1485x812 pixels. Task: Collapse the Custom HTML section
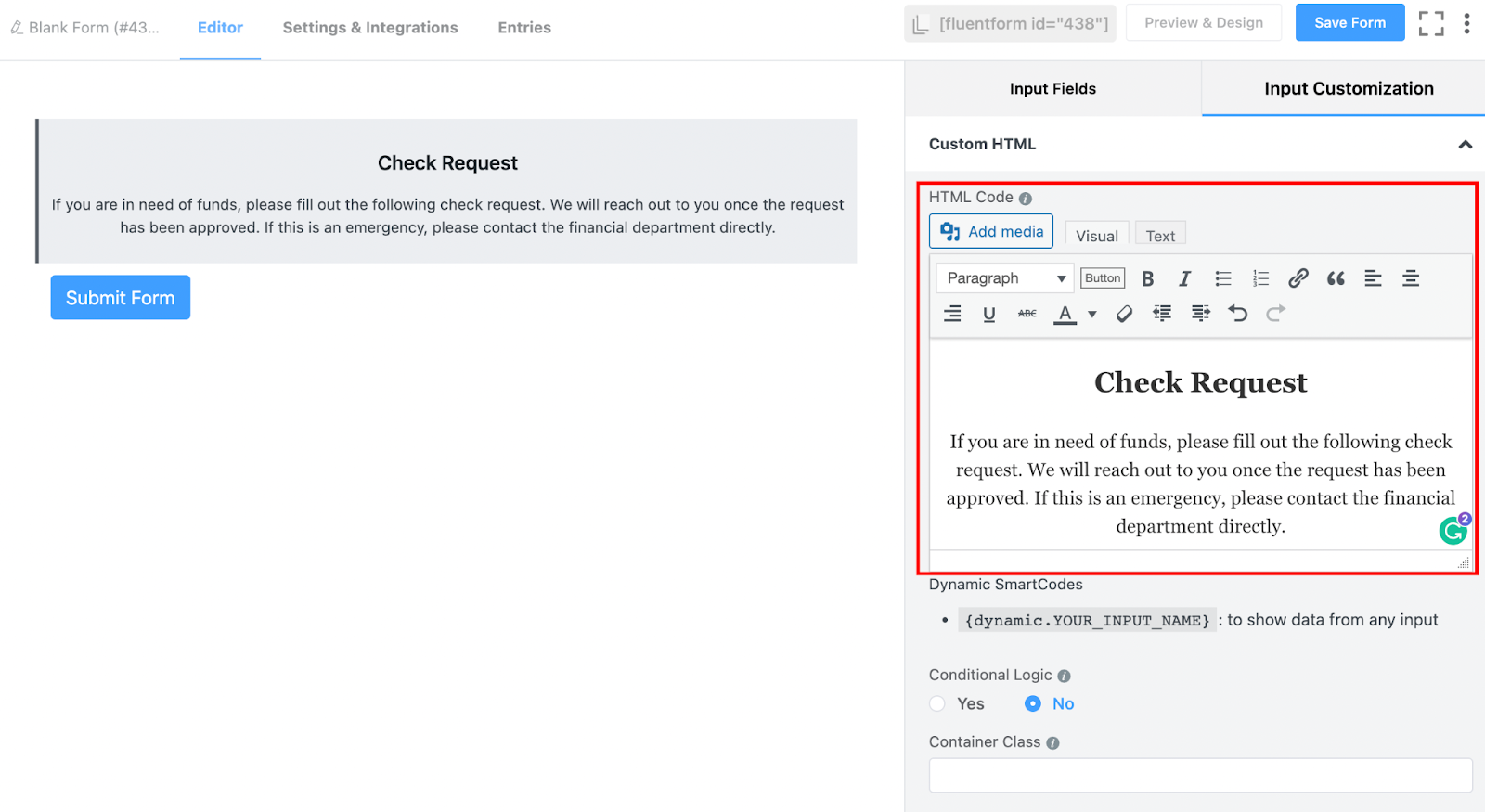(1465, 145)
